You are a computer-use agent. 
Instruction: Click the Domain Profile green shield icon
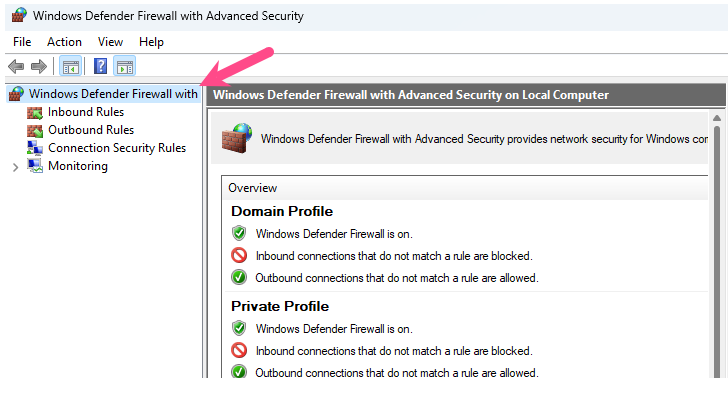pos(239,233)
